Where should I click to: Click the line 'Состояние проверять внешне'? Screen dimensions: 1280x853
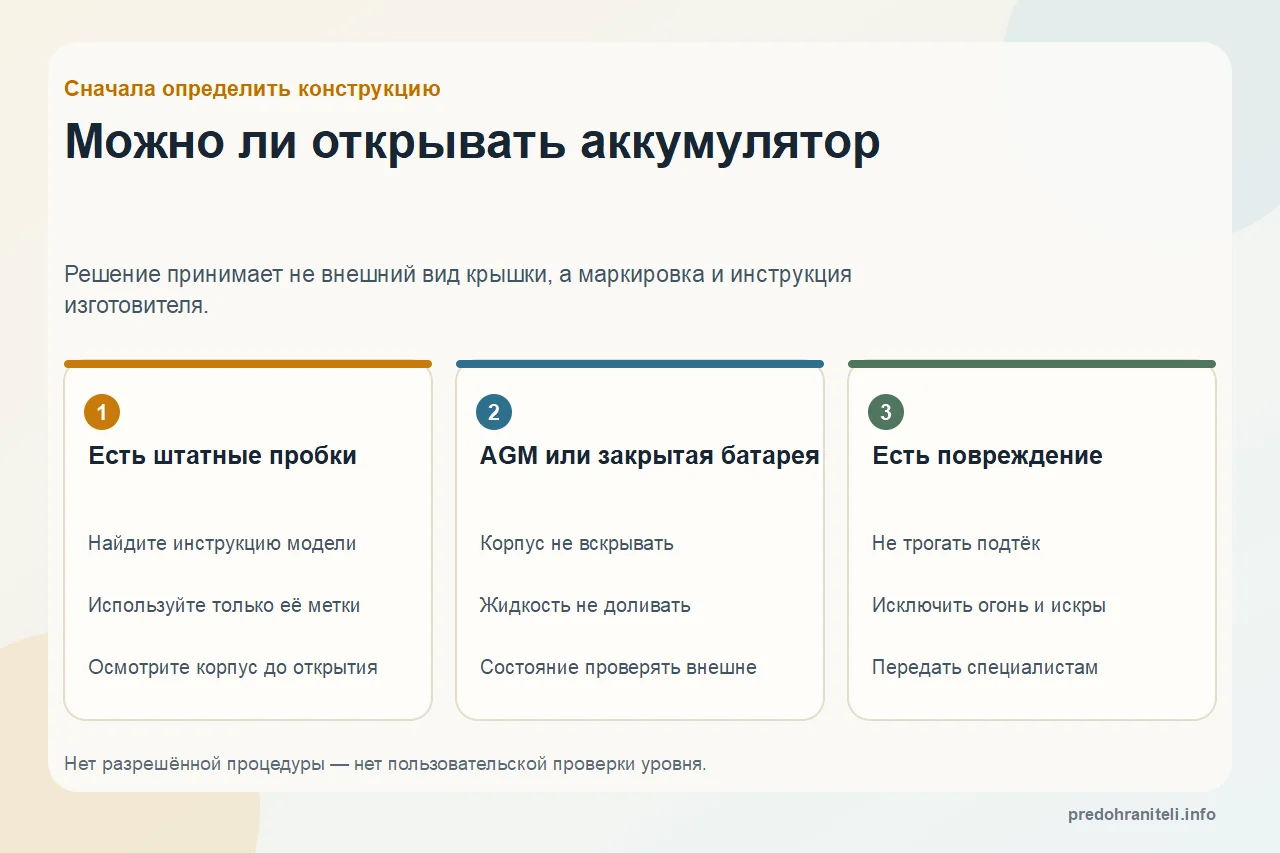tap(618, 668)
